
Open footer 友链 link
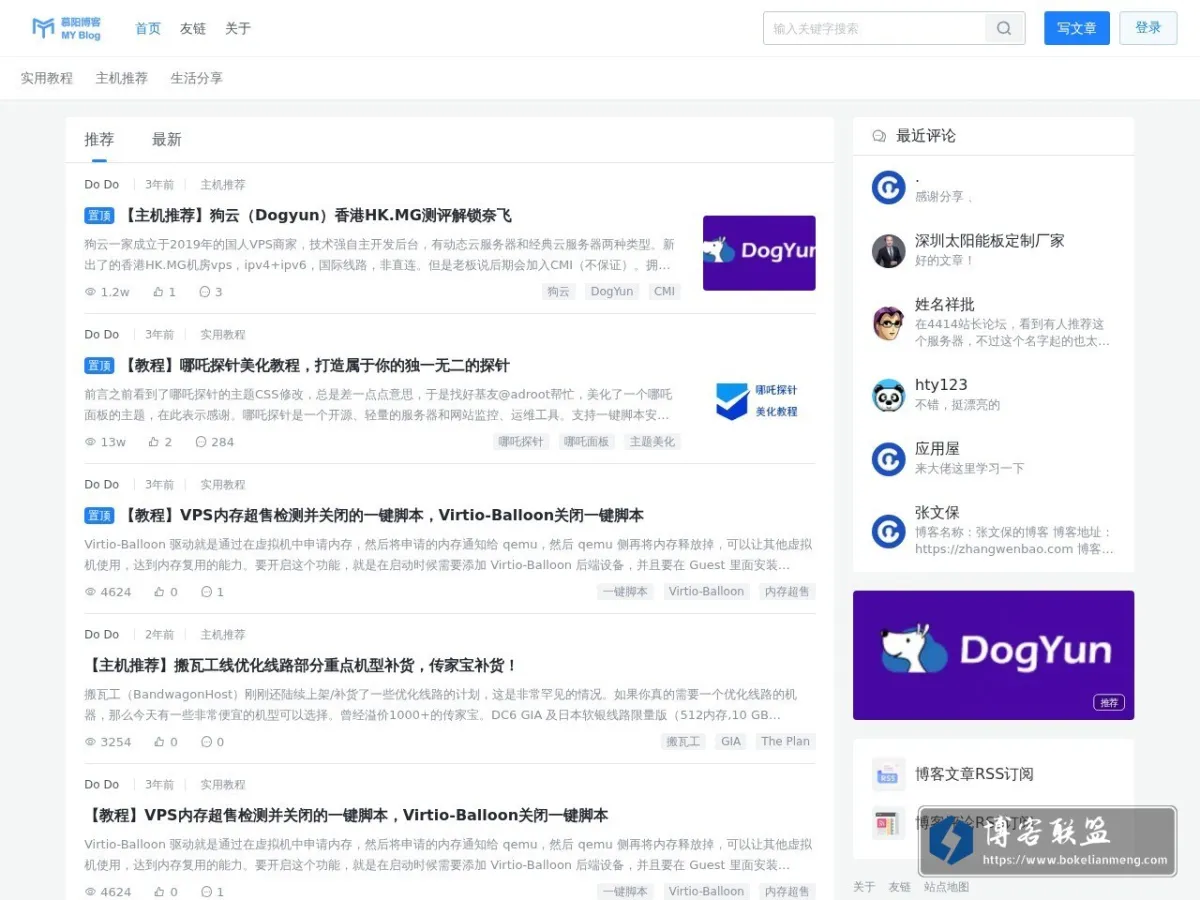pyautogui.click(x=899, y=887)
